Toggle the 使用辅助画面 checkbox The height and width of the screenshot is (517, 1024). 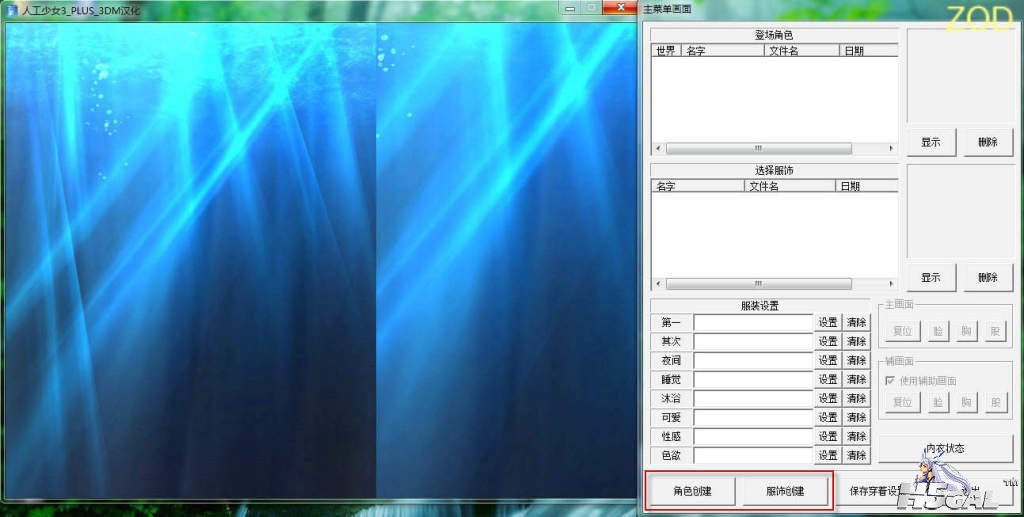pos(889,381)
